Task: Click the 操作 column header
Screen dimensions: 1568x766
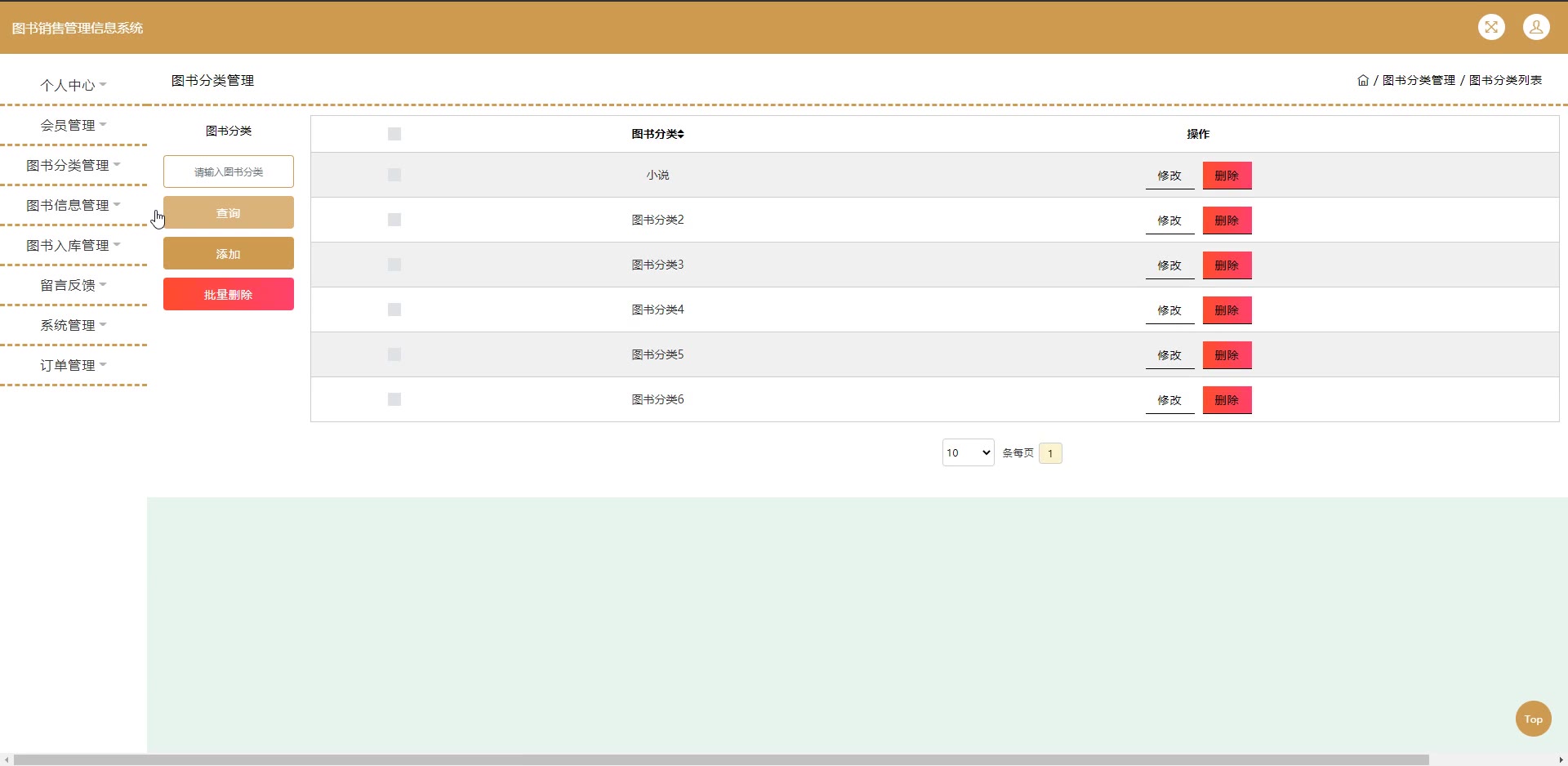Action: pos(1198,134)
